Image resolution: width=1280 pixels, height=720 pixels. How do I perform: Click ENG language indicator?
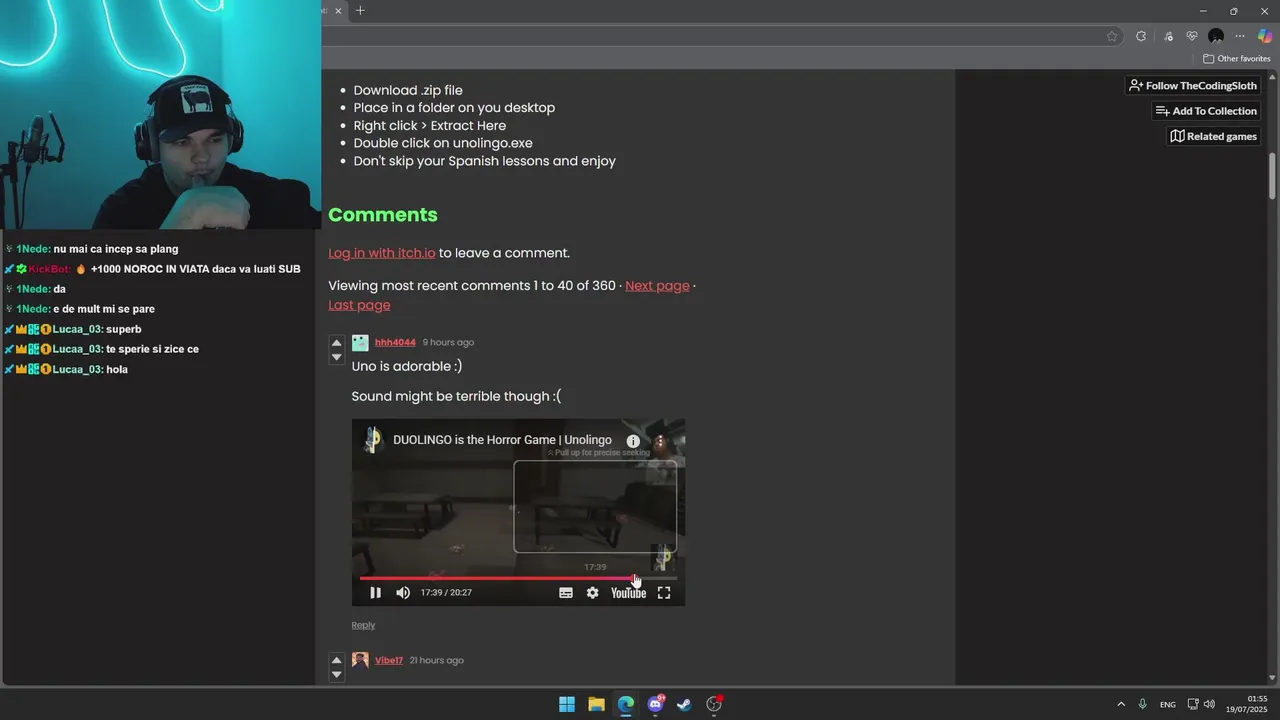[x=1168, y=705]
